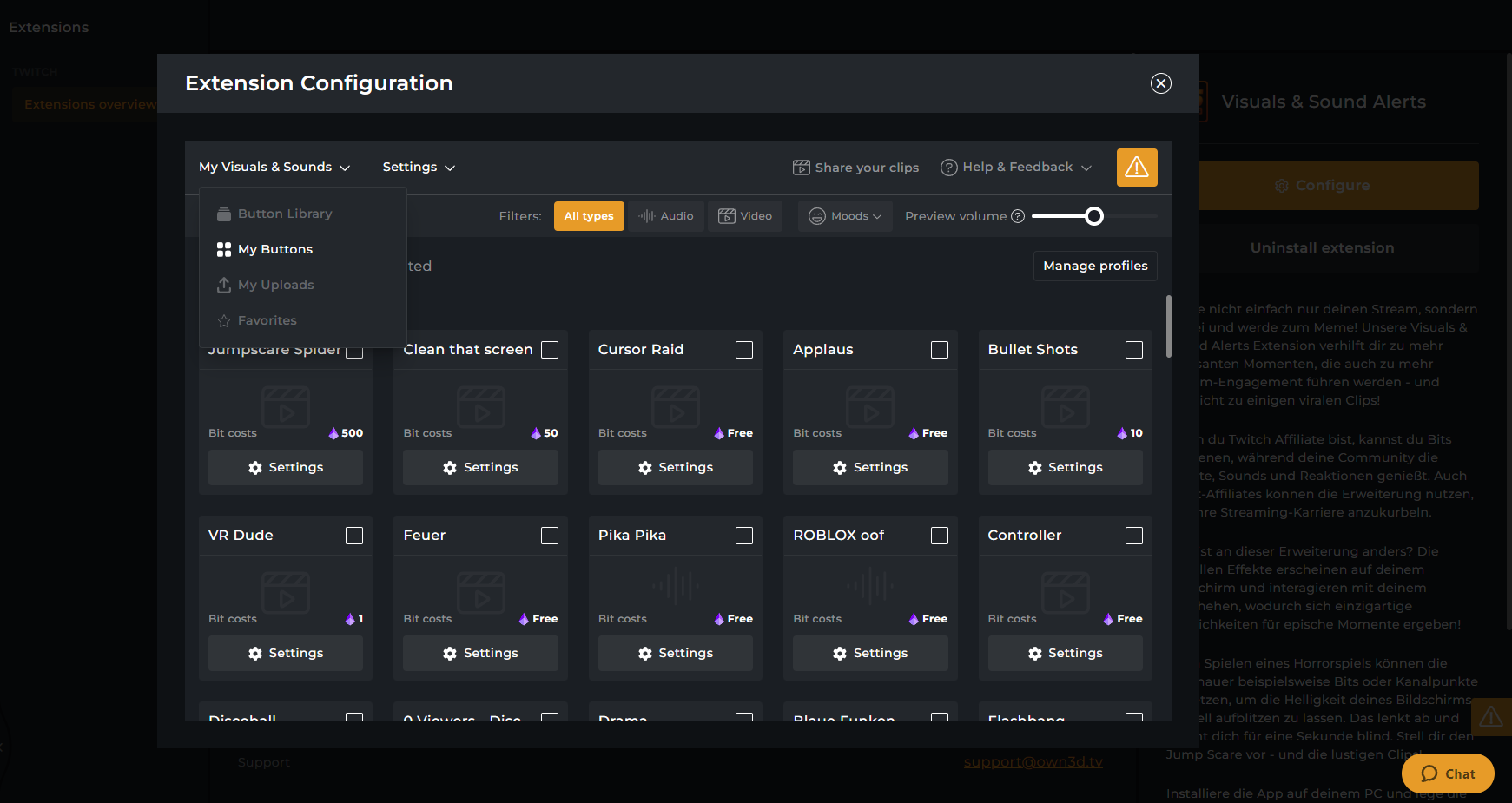1512x803 pixels.
Task: Open Settings for ROBLOX oof
Action: pyautogui.click(x=870, y=654)
